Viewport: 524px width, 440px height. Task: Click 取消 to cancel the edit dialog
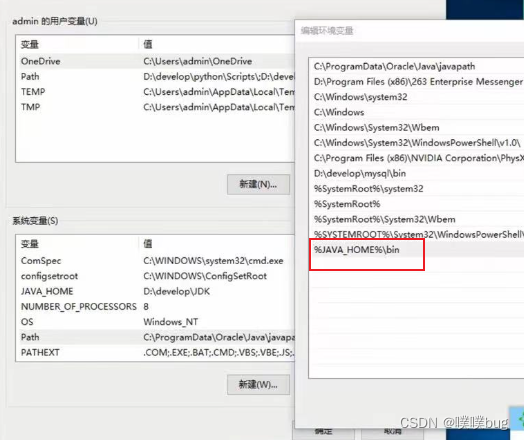(392, 432)
